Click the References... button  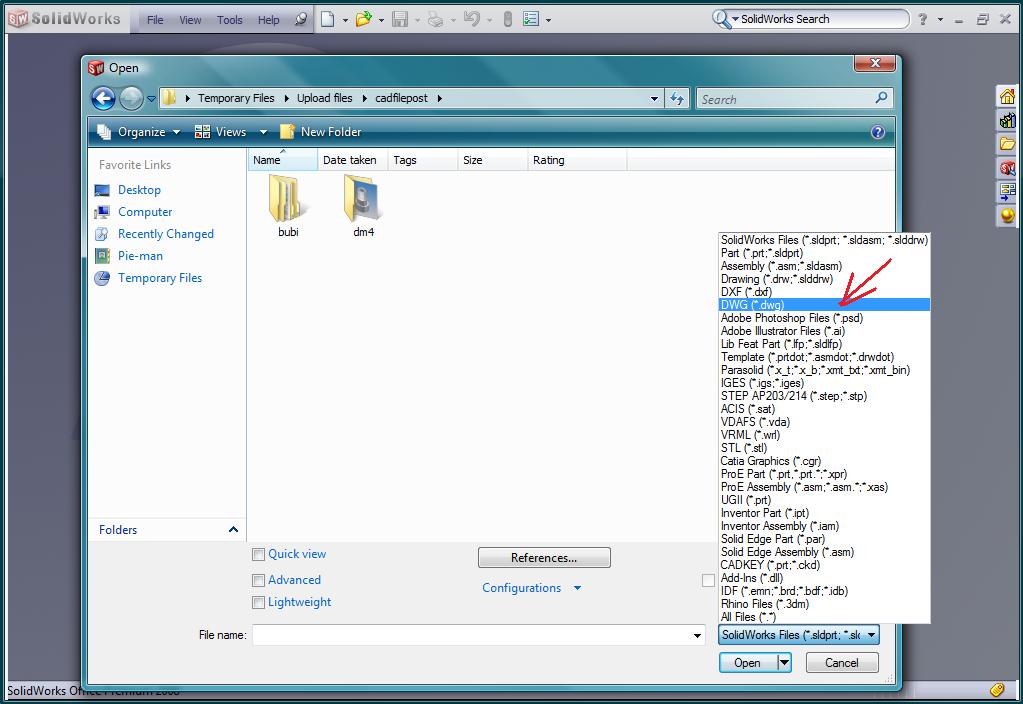pyautogui.click(x=544, y=558)
